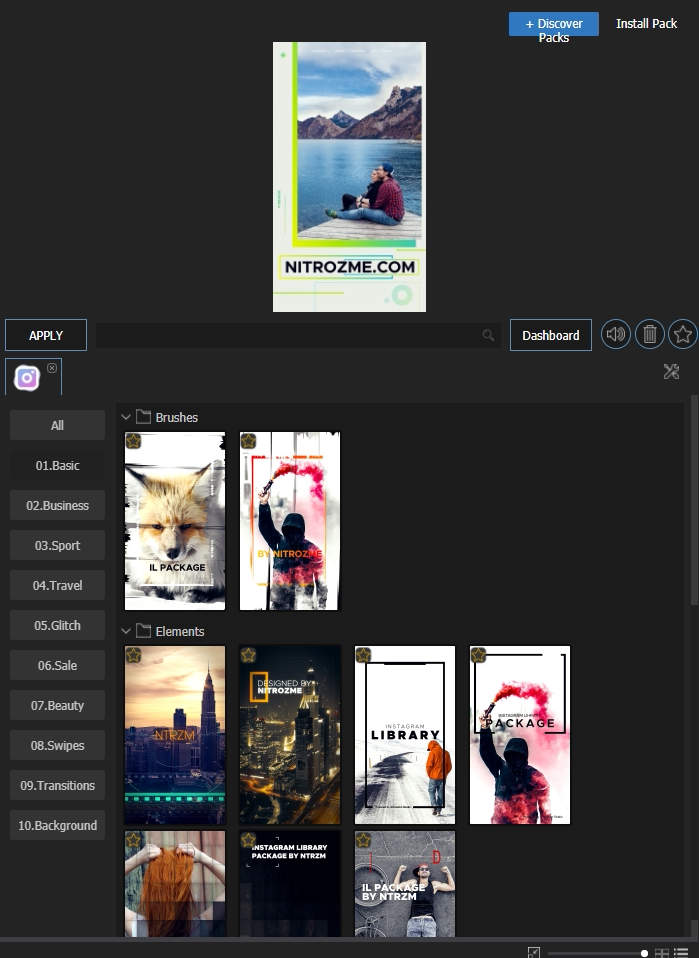Switch to list view icon
699x958 pixels.
pos(681,953)
